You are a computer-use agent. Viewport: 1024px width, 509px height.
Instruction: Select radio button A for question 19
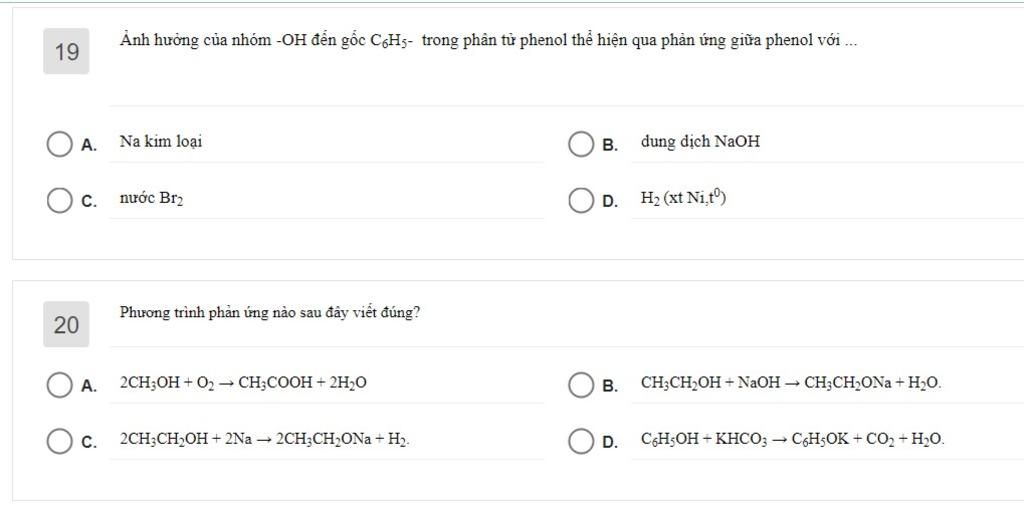(x=60, y=144)
